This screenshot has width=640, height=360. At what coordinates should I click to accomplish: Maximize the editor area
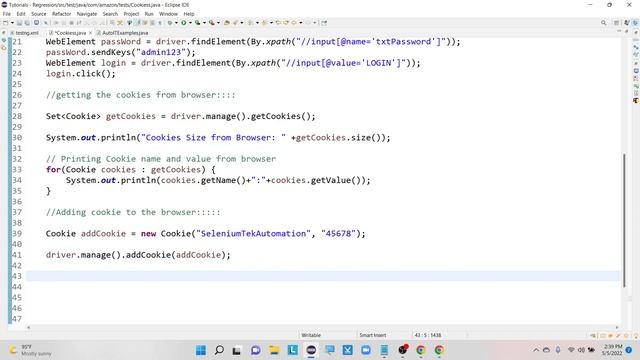point(627,31)
